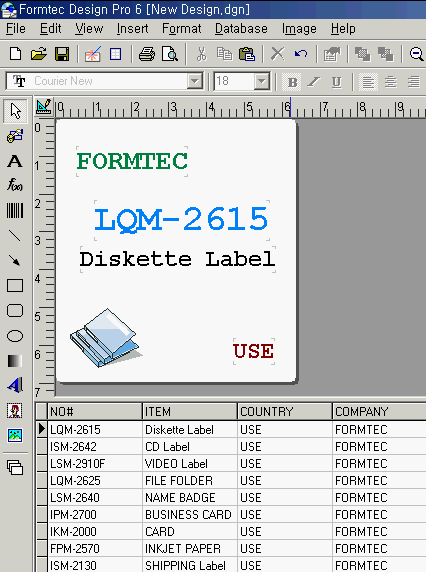Image resolution: width=426 pixels, height=572 pixels.
Task: Select the function f(x) tool
Action: click(15, 185)
